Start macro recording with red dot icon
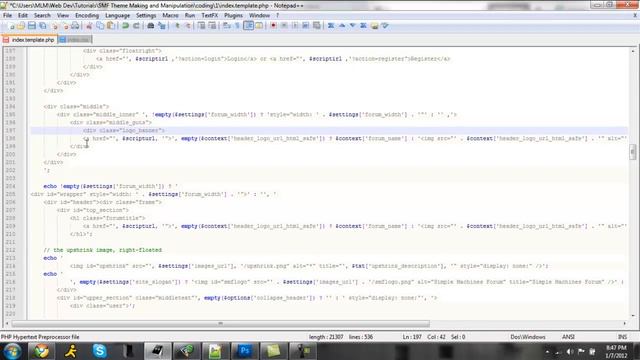 (x=273, y=26)
